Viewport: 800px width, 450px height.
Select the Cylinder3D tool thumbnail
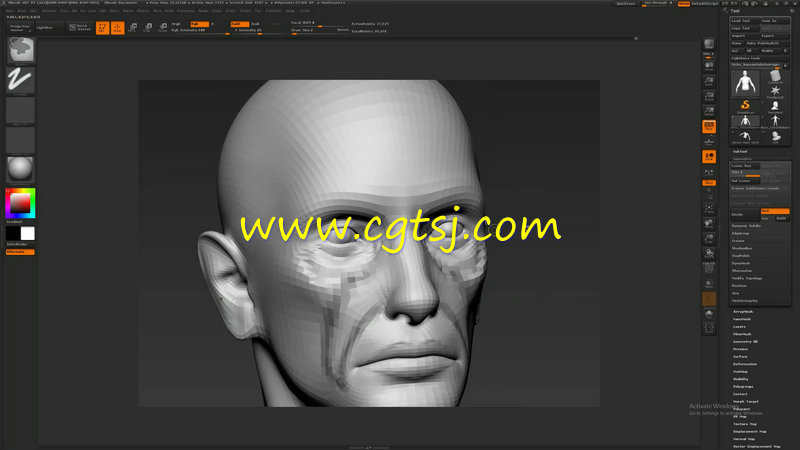click(x=775, y=77)
